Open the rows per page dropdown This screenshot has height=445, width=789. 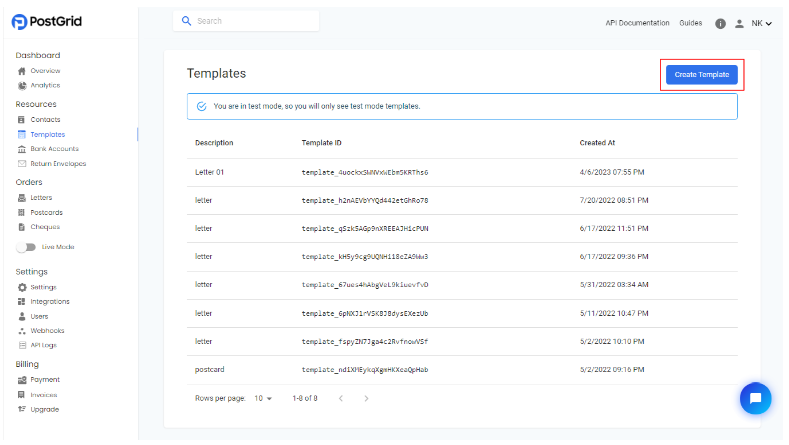tap(263, 398)
